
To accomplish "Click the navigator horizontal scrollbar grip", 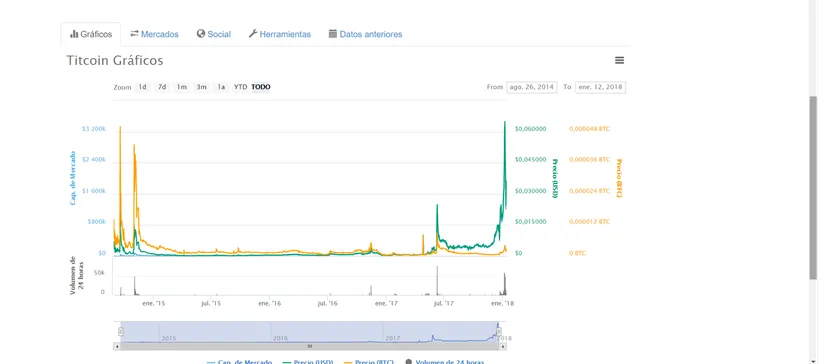I will coord(310,346).
